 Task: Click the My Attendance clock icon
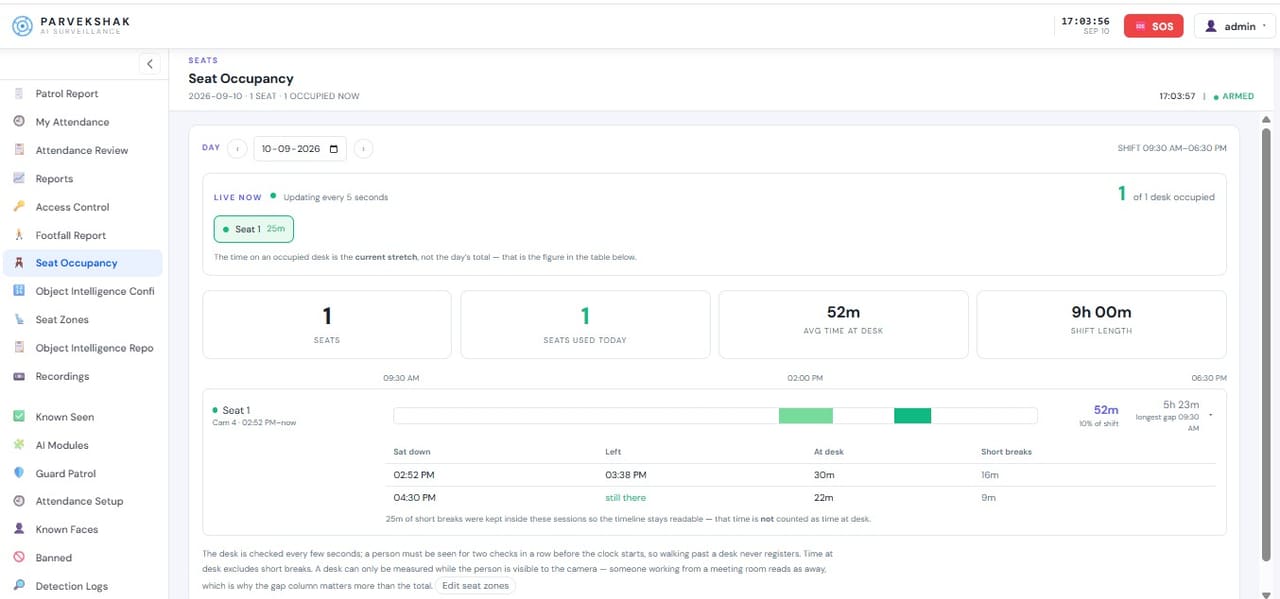pyautogui.click(x=19, y=121)
